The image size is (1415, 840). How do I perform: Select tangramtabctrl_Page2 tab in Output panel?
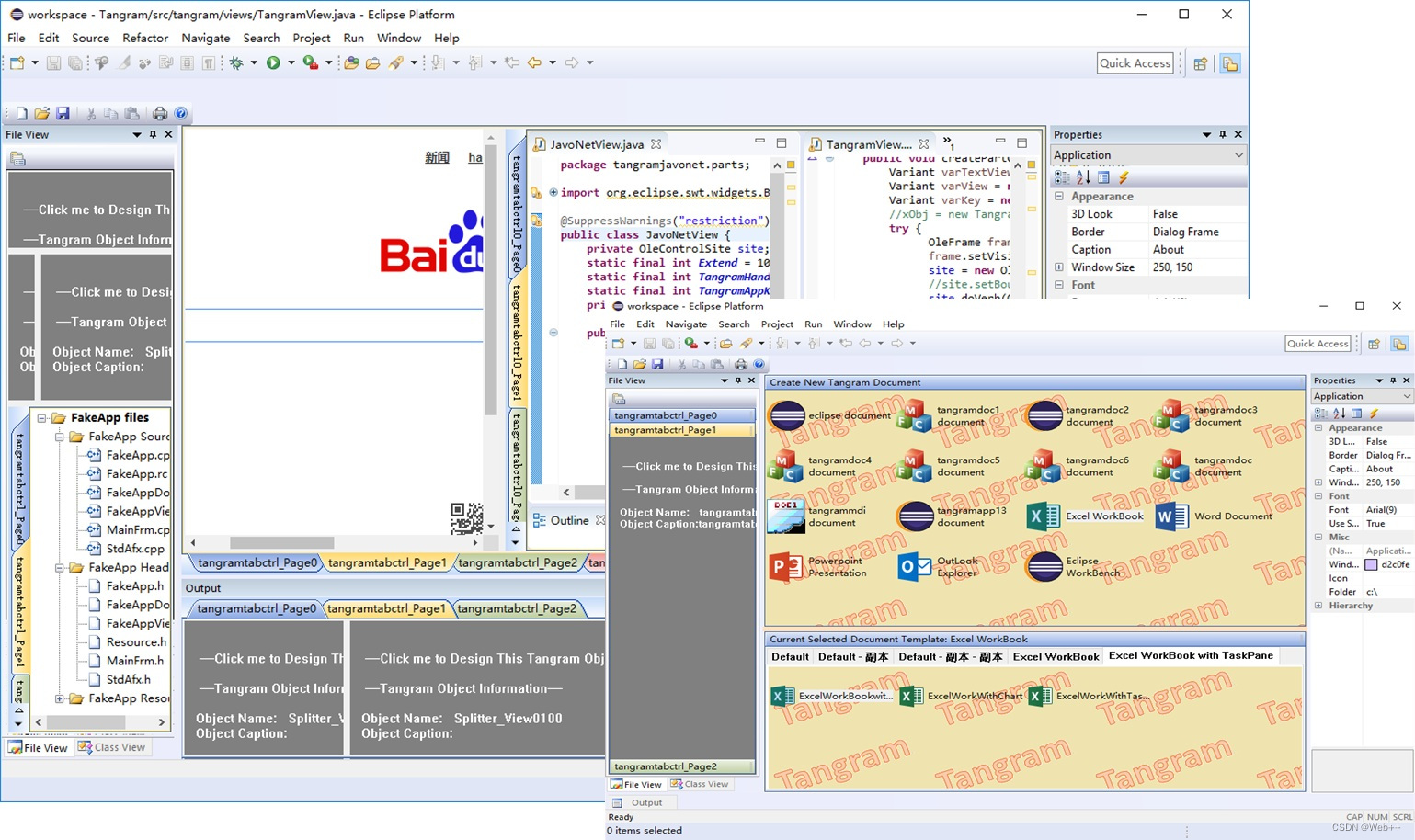517,608
